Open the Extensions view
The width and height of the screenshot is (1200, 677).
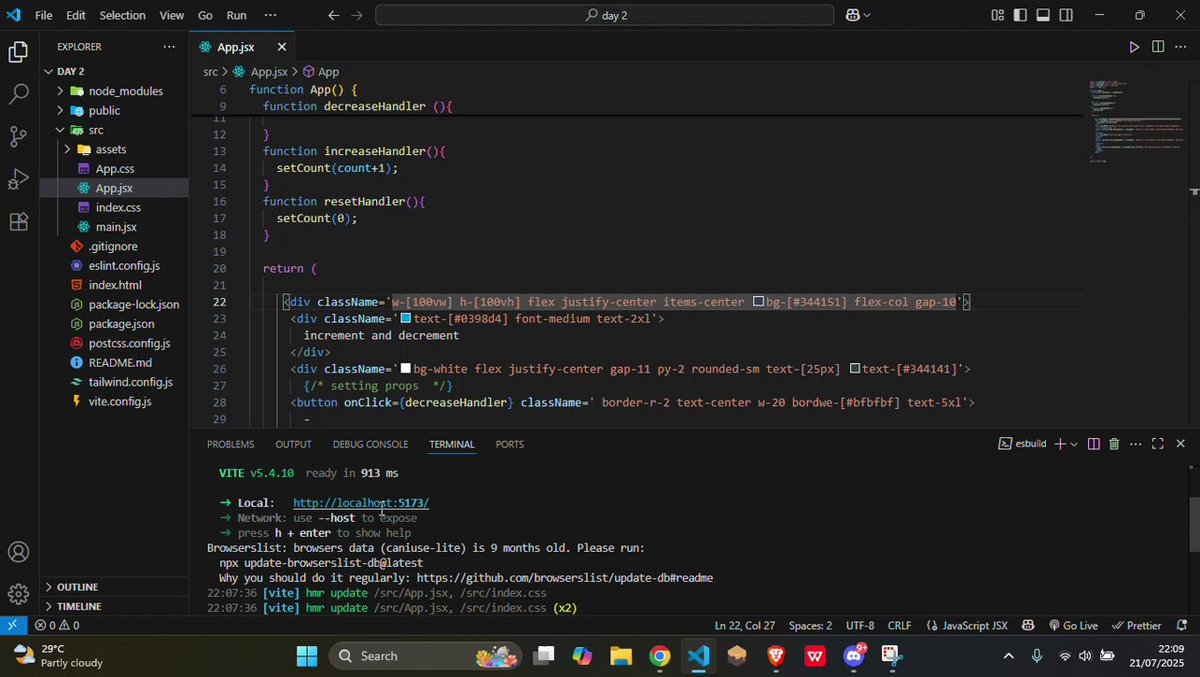[18, 221]
